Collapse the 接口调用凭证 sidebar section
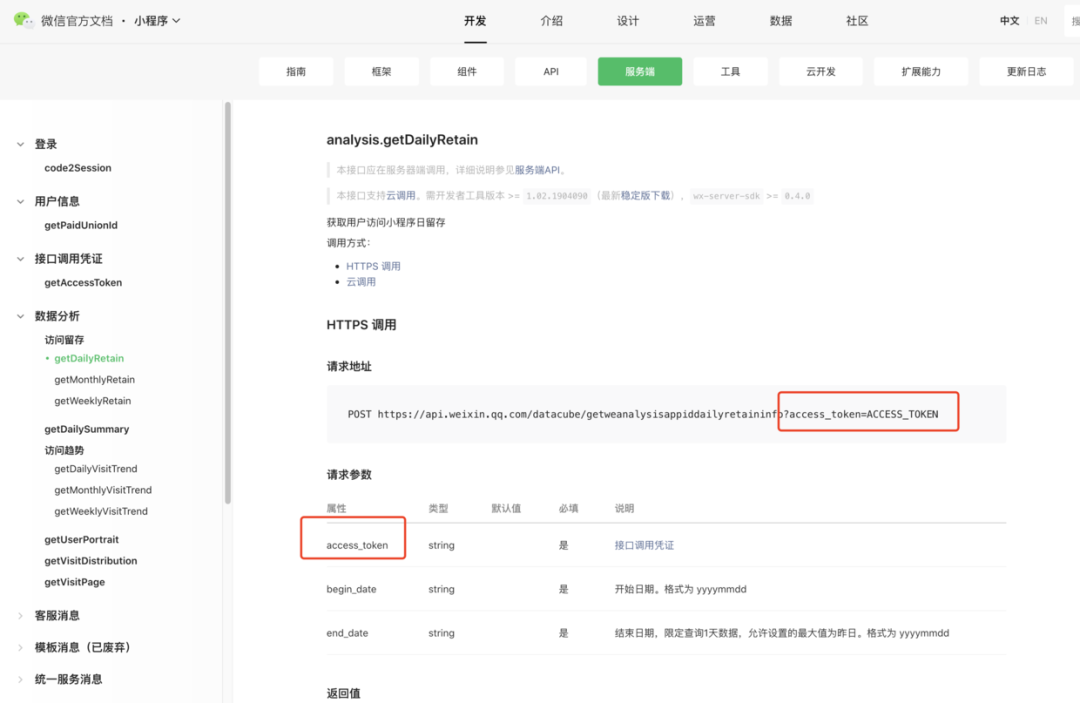Screen dimensions: 1080x703 [x=21, y=259]
